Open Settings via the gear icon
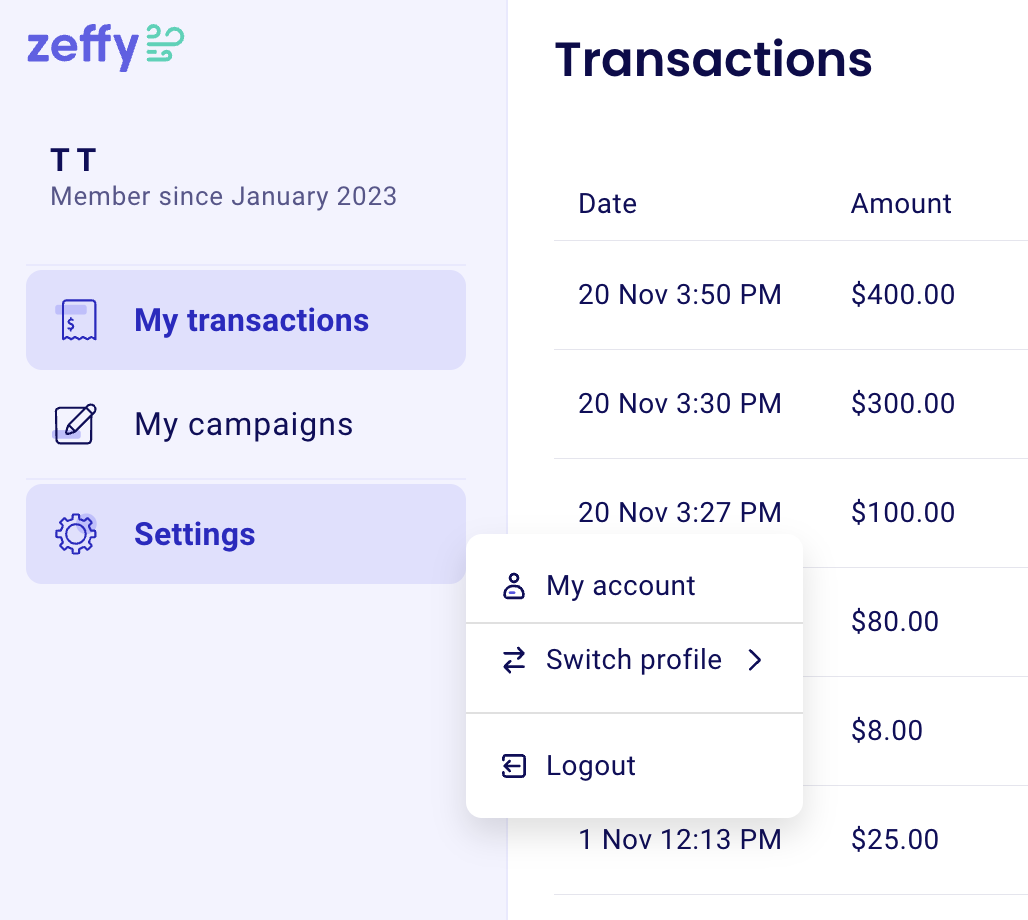1028x920 pixels. 74,534
